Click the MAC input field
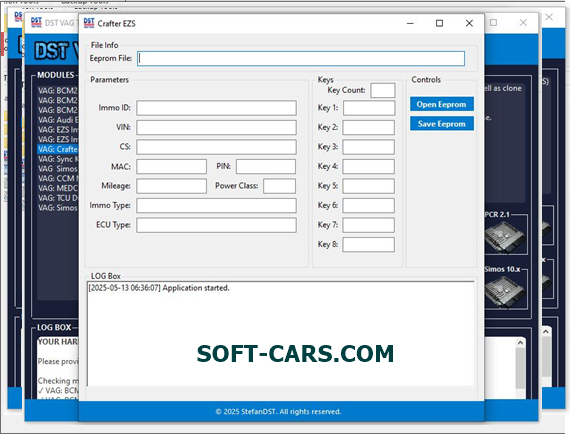The height and width of the screenshot is (434, 570). pyautogui.click(x=172, y=166)
